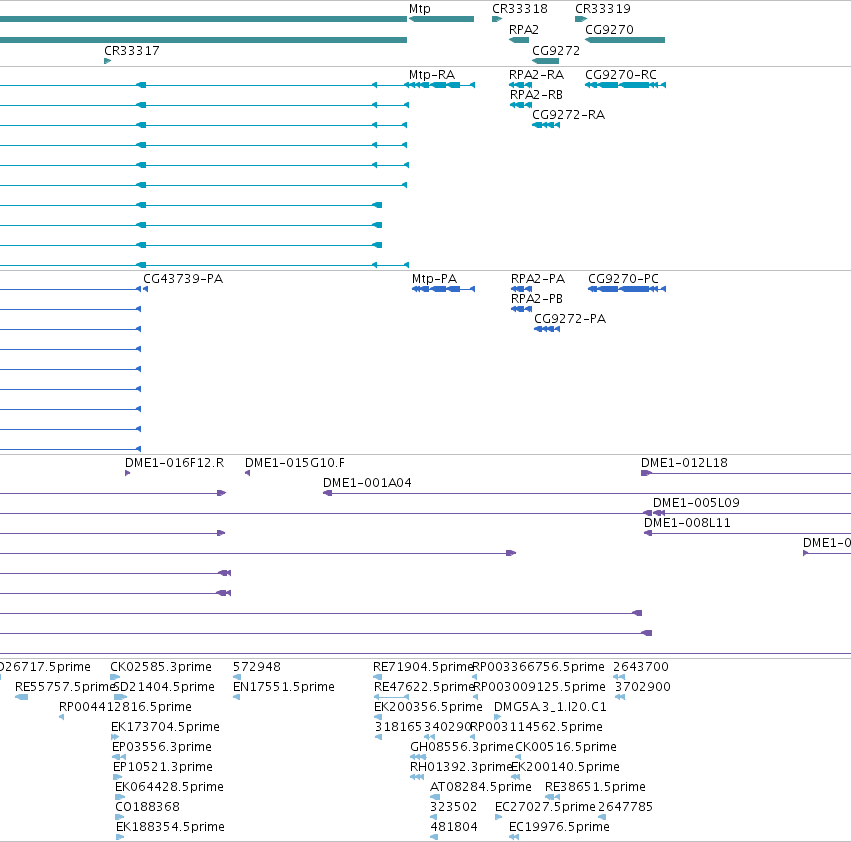Open the CG9270-PC protein label

click(x=623, y=278)
